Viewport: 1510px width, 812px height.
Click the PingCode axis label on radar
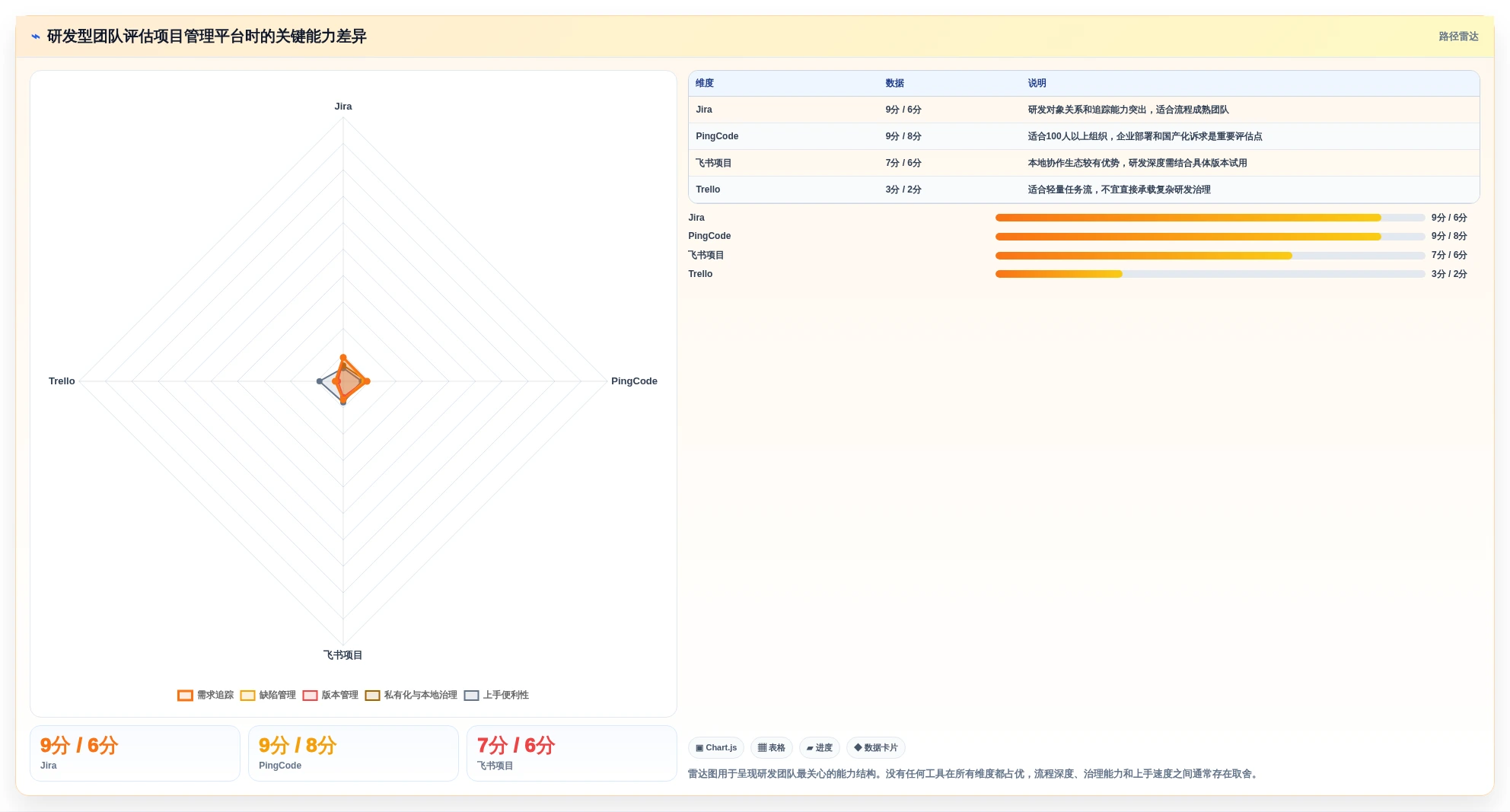pos(634,381)
